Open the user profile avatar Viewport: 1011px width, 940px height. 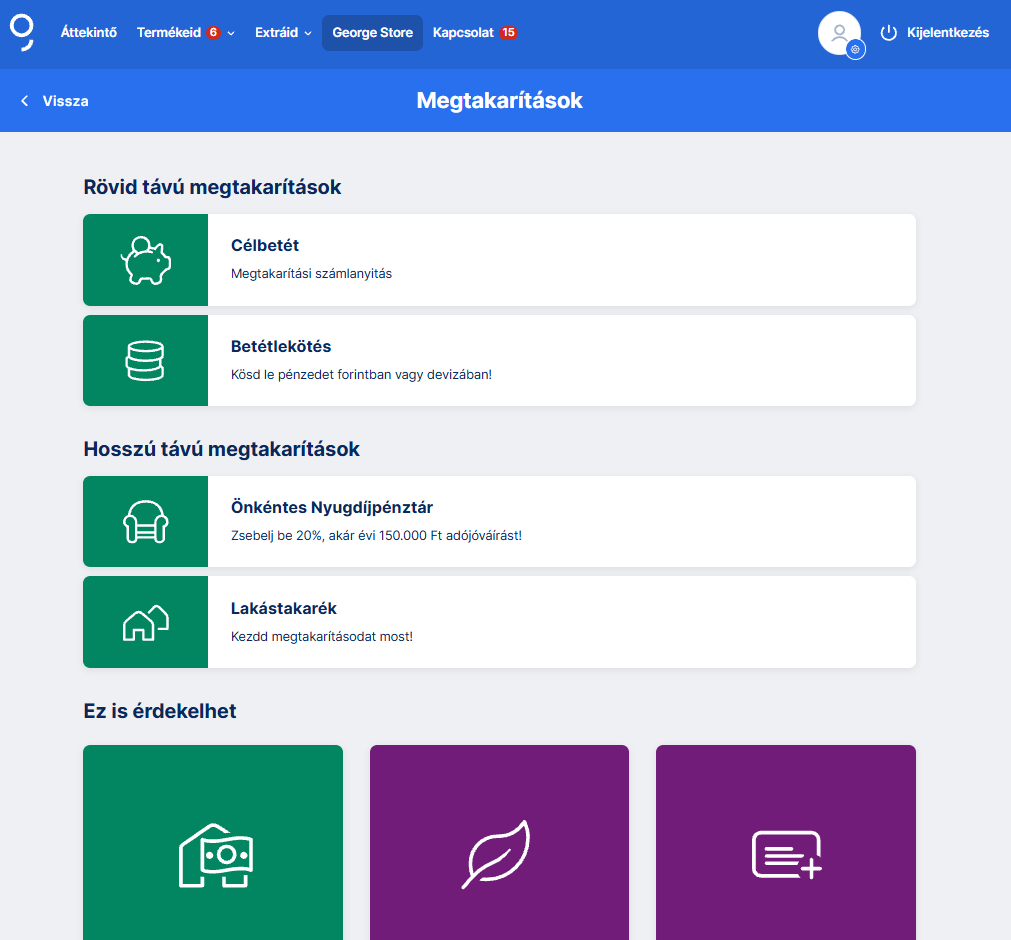click(x=838, y=32)
